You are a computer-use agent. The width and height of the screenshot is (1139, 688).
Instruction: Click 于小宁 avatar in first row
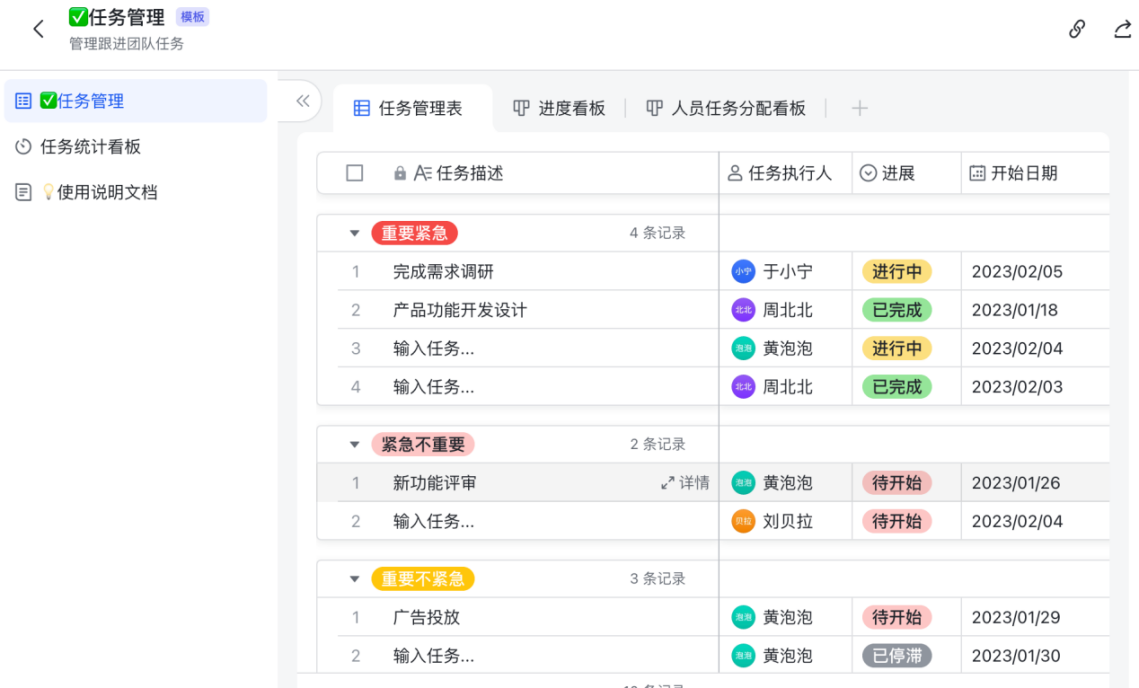[743, 272]
